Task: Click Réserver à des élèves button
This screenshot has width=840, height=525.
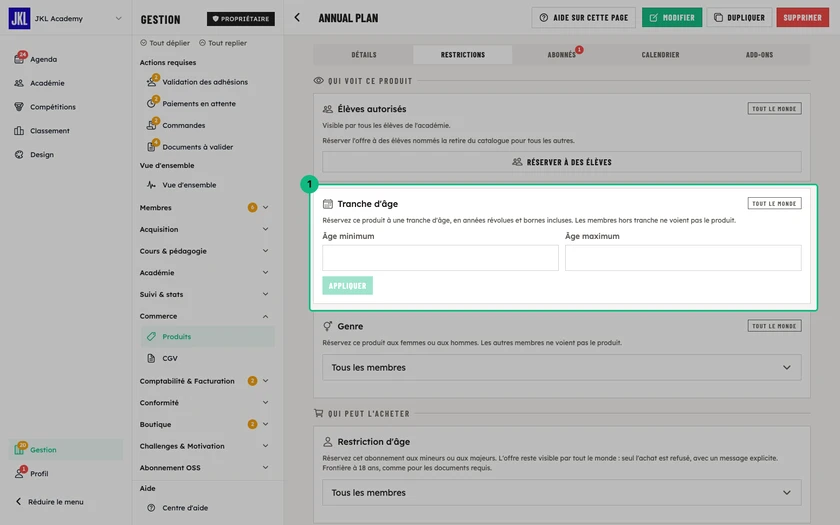Action: (561, 162)
